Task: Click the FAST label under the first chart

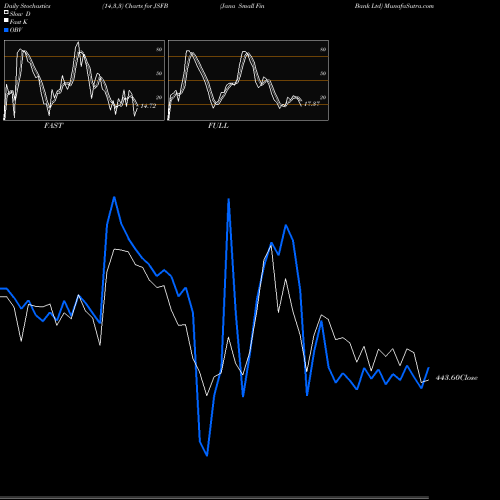Action: (53, 126)
